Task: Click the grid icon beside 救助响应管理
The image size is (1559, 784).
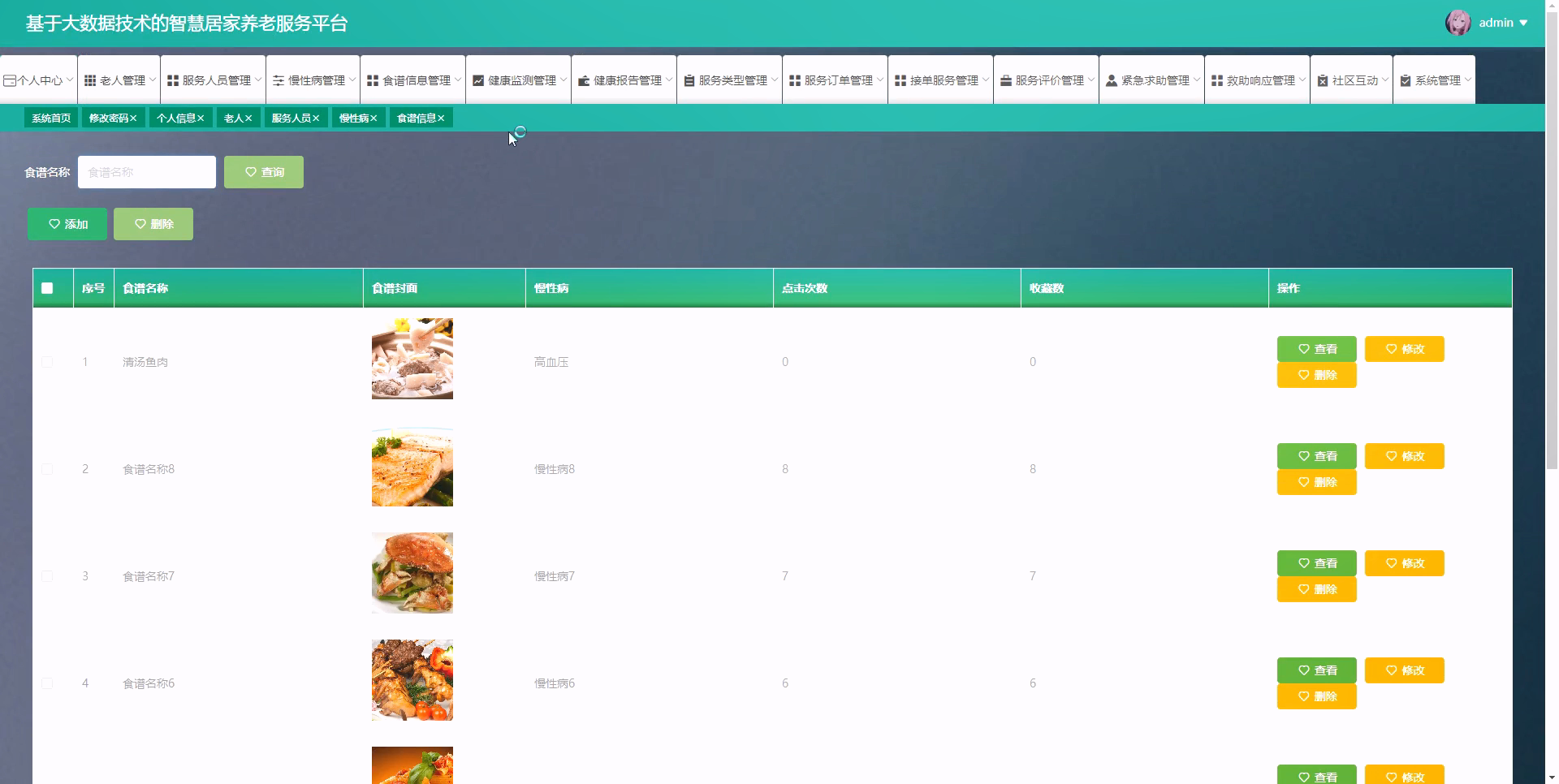Action: coord(1217,80)
